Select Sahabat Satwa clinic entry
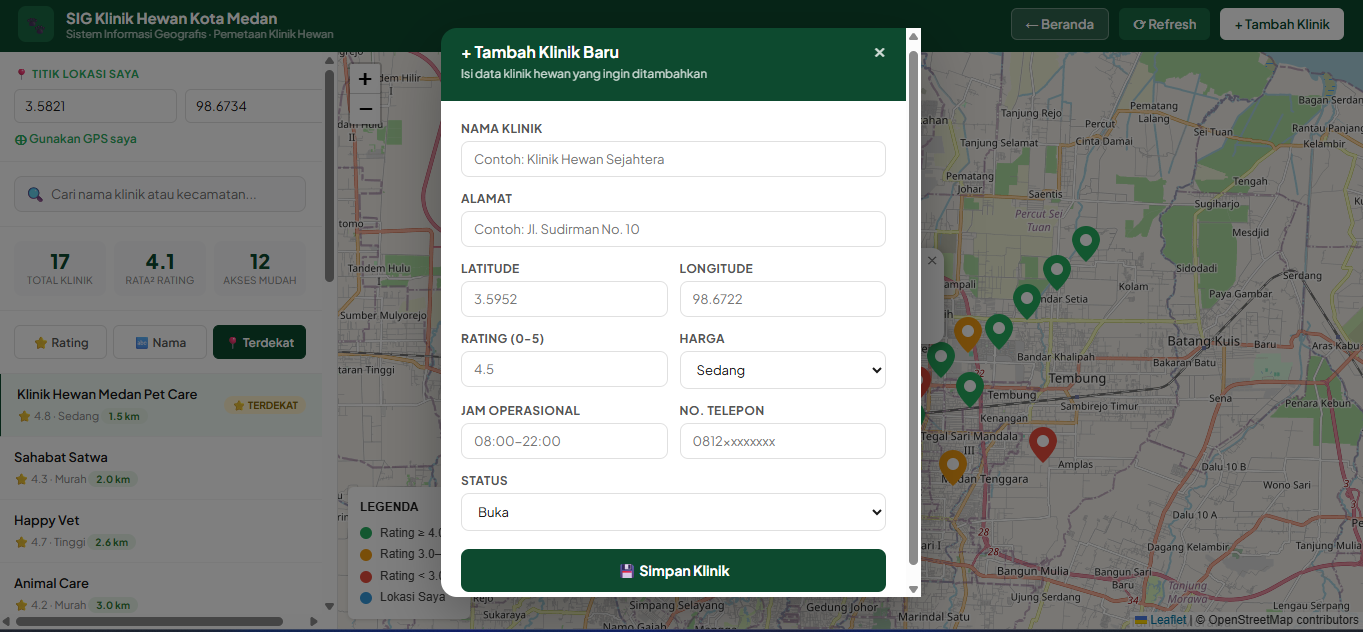1363x632 pixels. pos(161,467)
